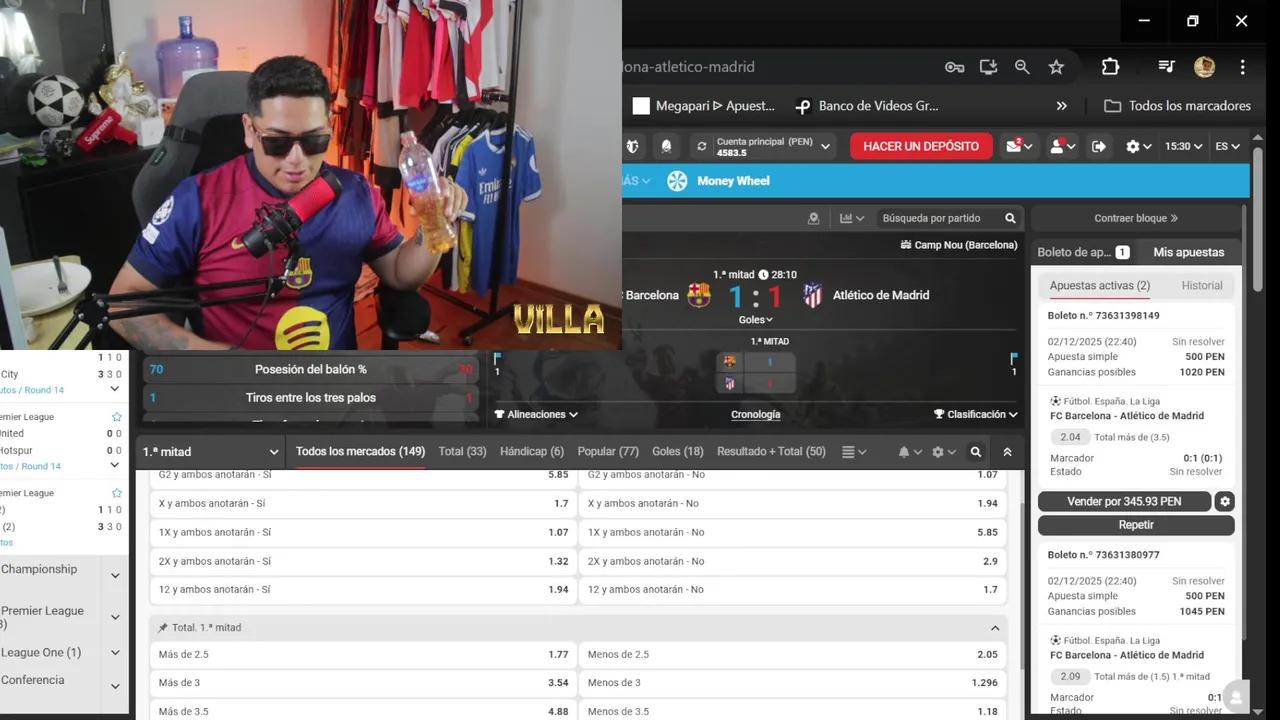Click Contraer bloque to collapse bet slip
This screenshot has height=720, width=1280.
1136,218
